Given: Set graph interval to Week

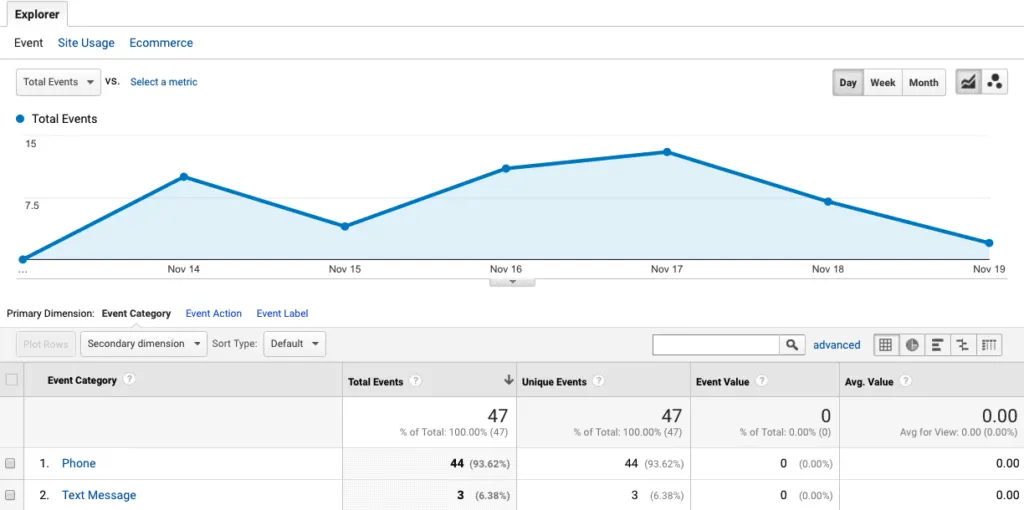Looking at the screenshot, I should pyautogui.click(x=882, y=82).
